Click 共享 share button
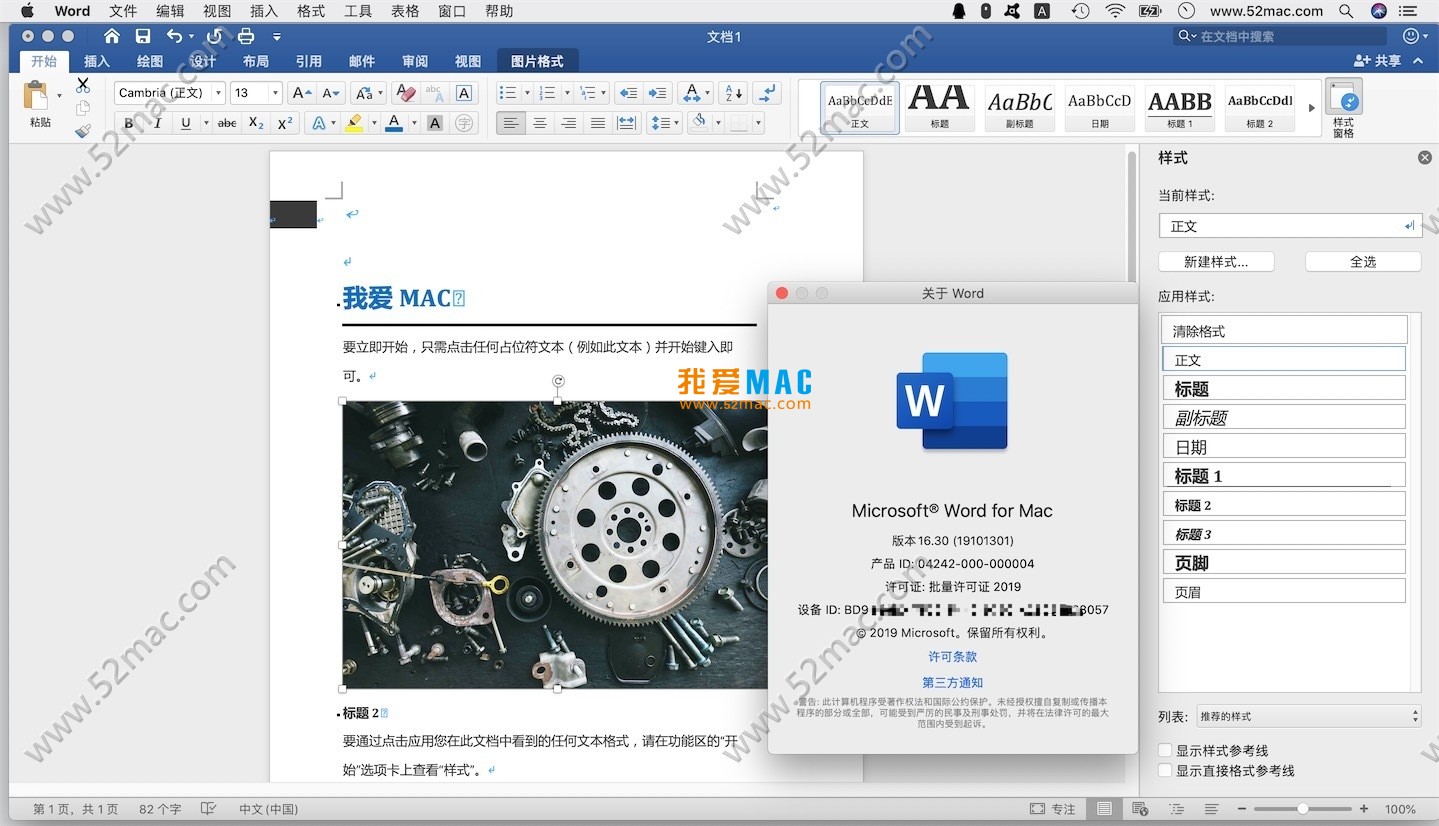Viewport: 1439px width, 826px height. (1378, 61)
